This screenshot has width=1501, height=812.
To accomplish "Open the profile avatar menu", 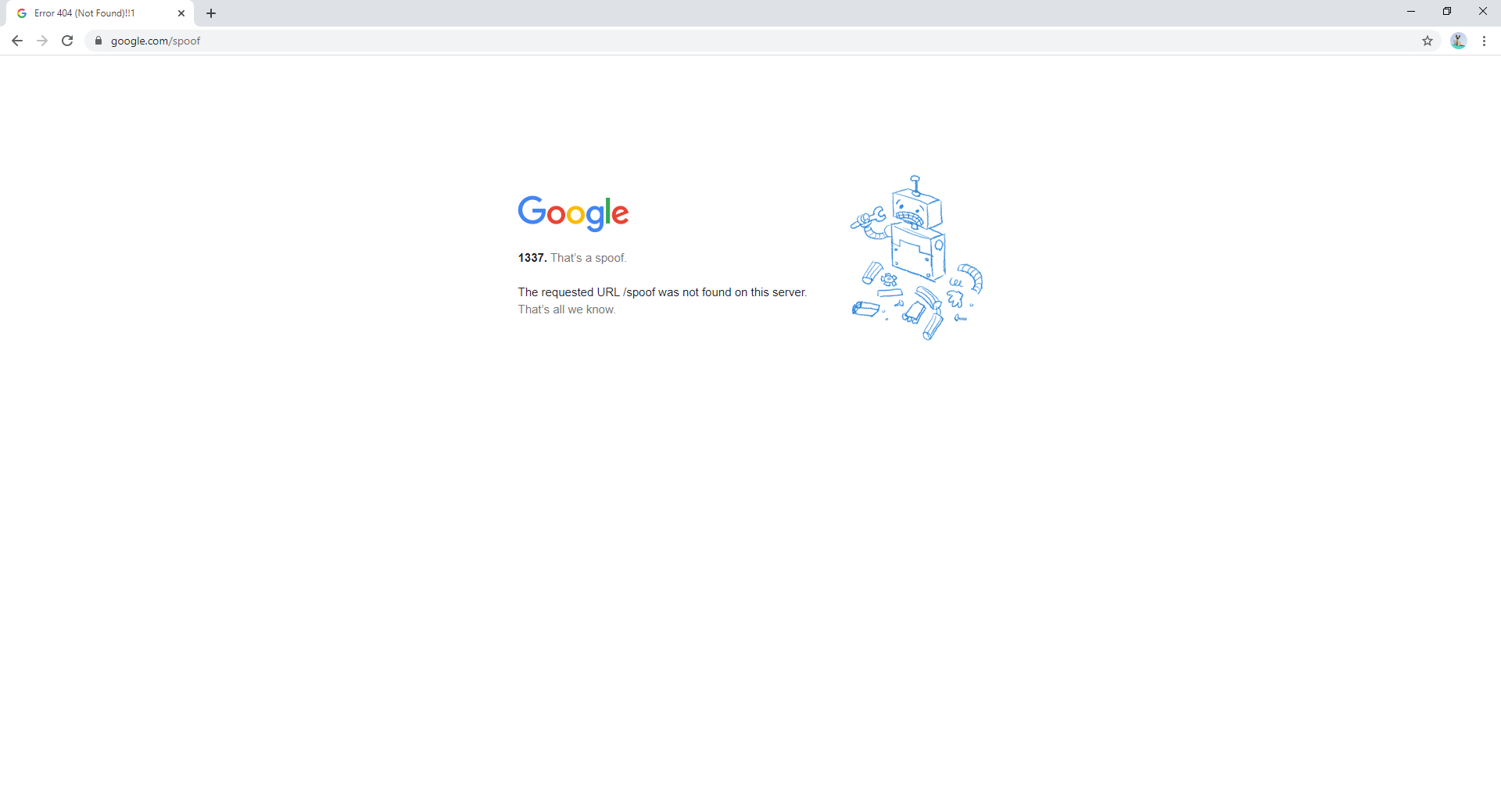I will [1458, 41].
